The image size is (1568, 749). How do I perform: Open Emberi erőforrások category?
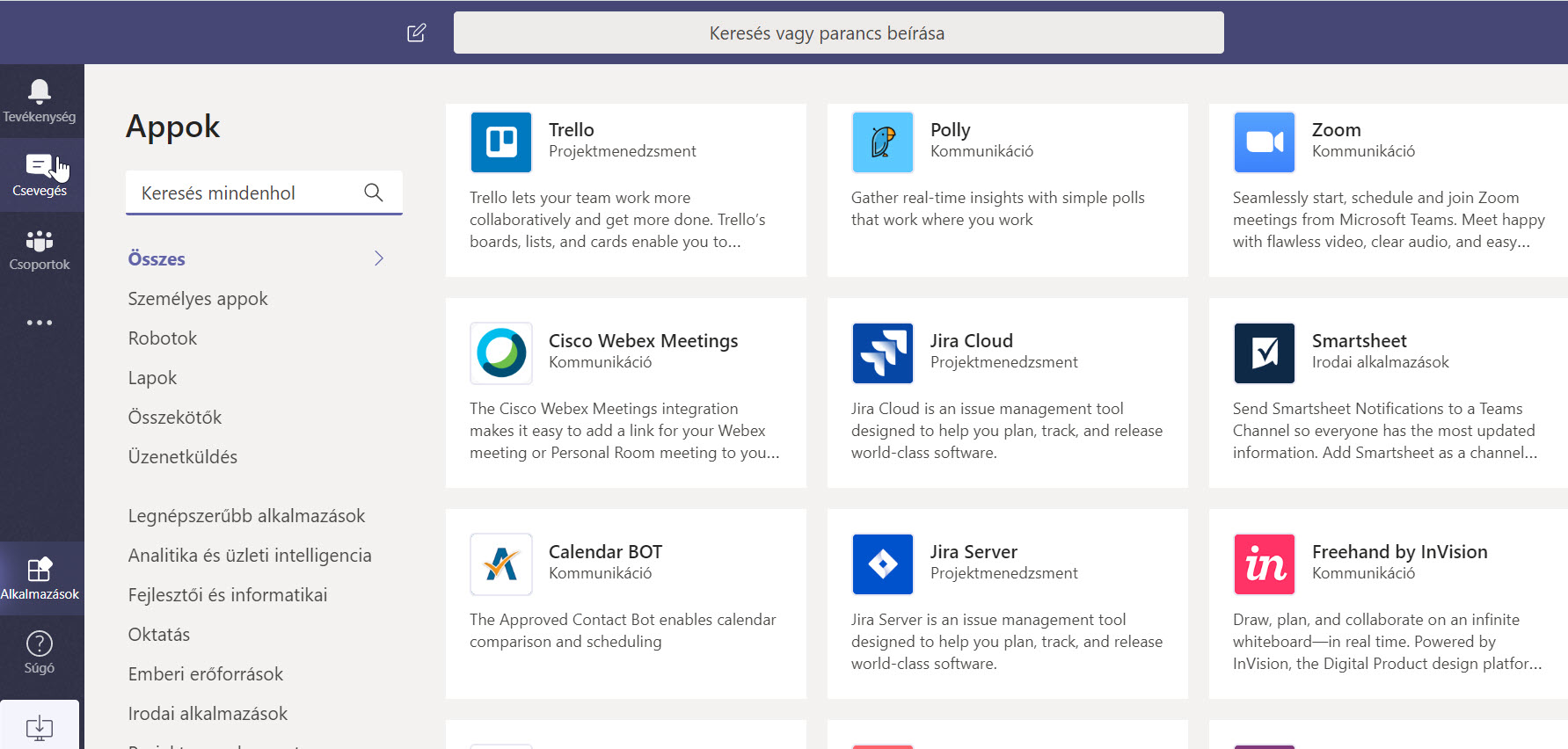pyautogui.click(x=206, y=674)
